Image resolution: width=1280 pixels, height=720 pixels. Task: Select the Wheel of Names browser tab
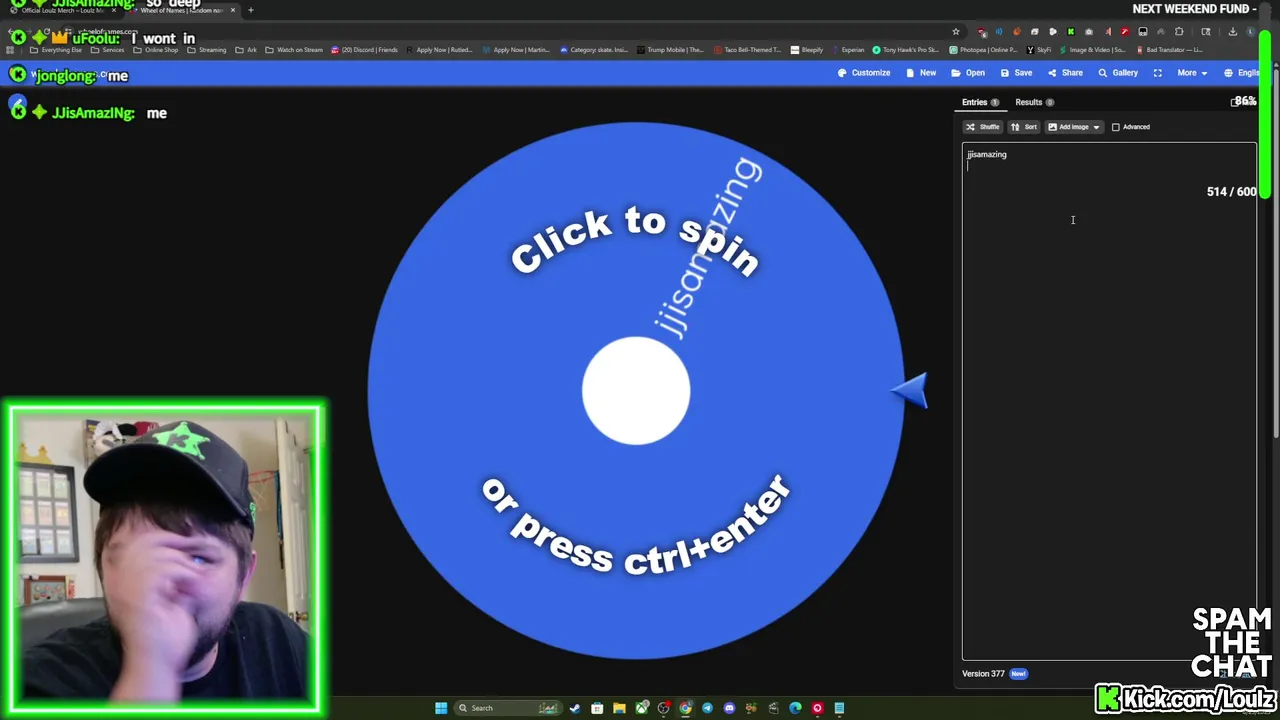coord(182,10)
